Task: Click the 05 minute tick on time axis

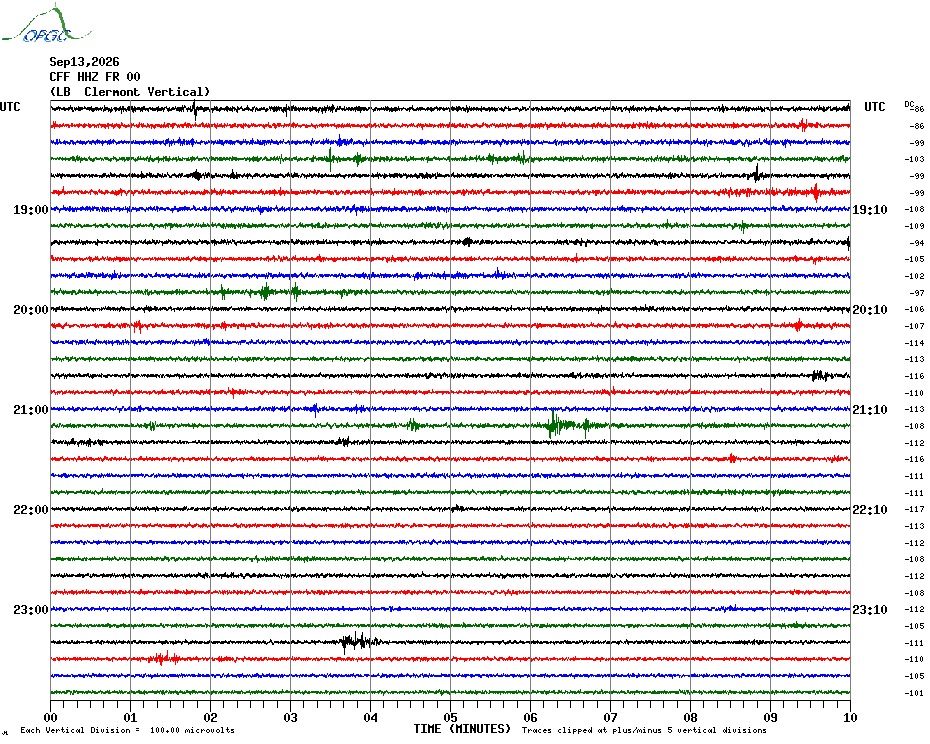Action: tap(450, 717)
